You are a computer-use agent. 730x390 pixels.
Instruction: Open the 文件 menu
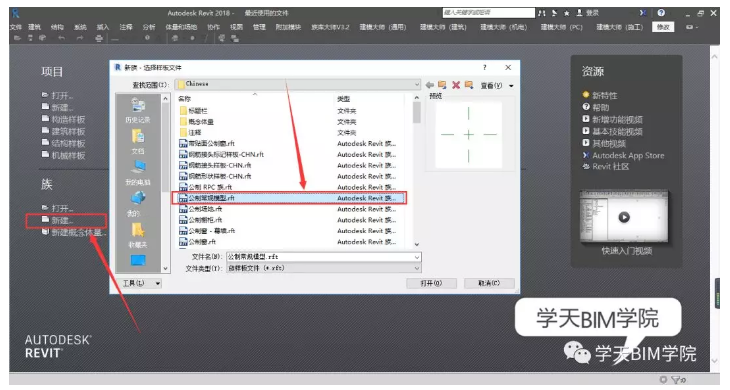tap(16, 27)
